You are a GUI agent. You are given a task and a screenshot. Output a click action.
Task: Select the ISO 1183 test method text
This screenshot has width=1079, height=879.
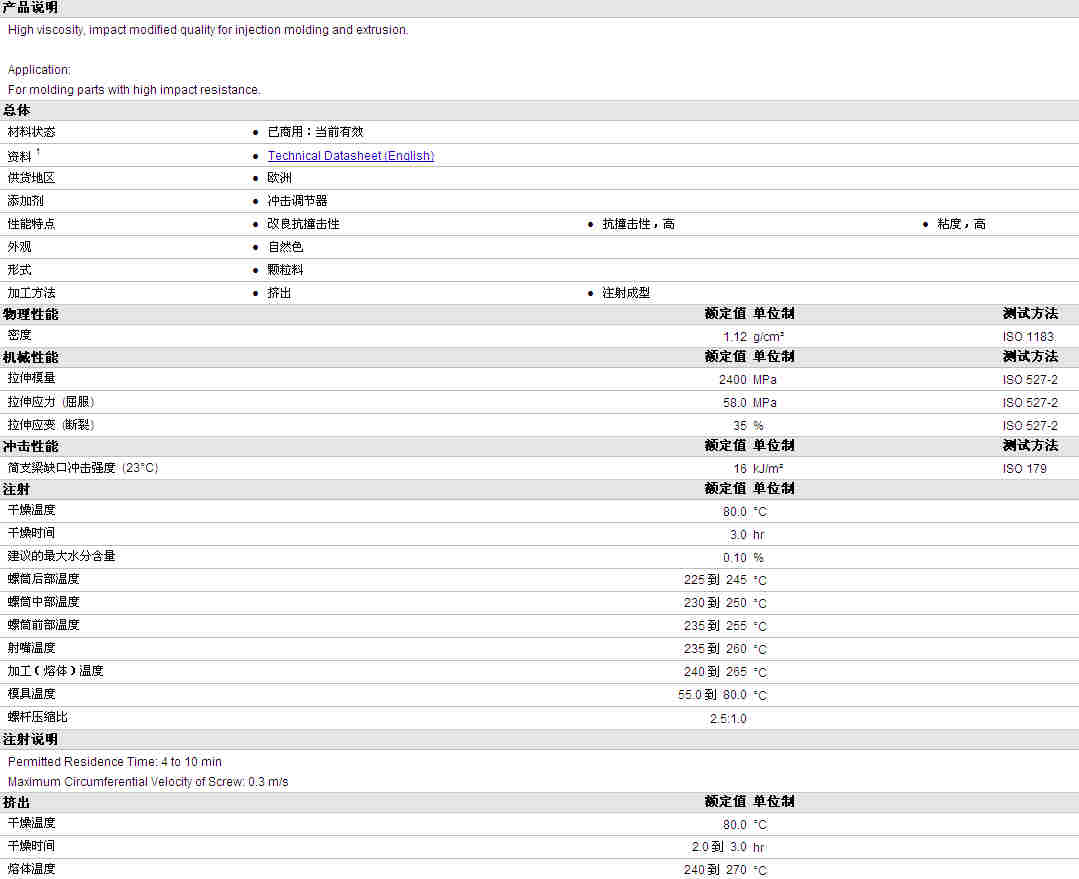pos(1027,337)
